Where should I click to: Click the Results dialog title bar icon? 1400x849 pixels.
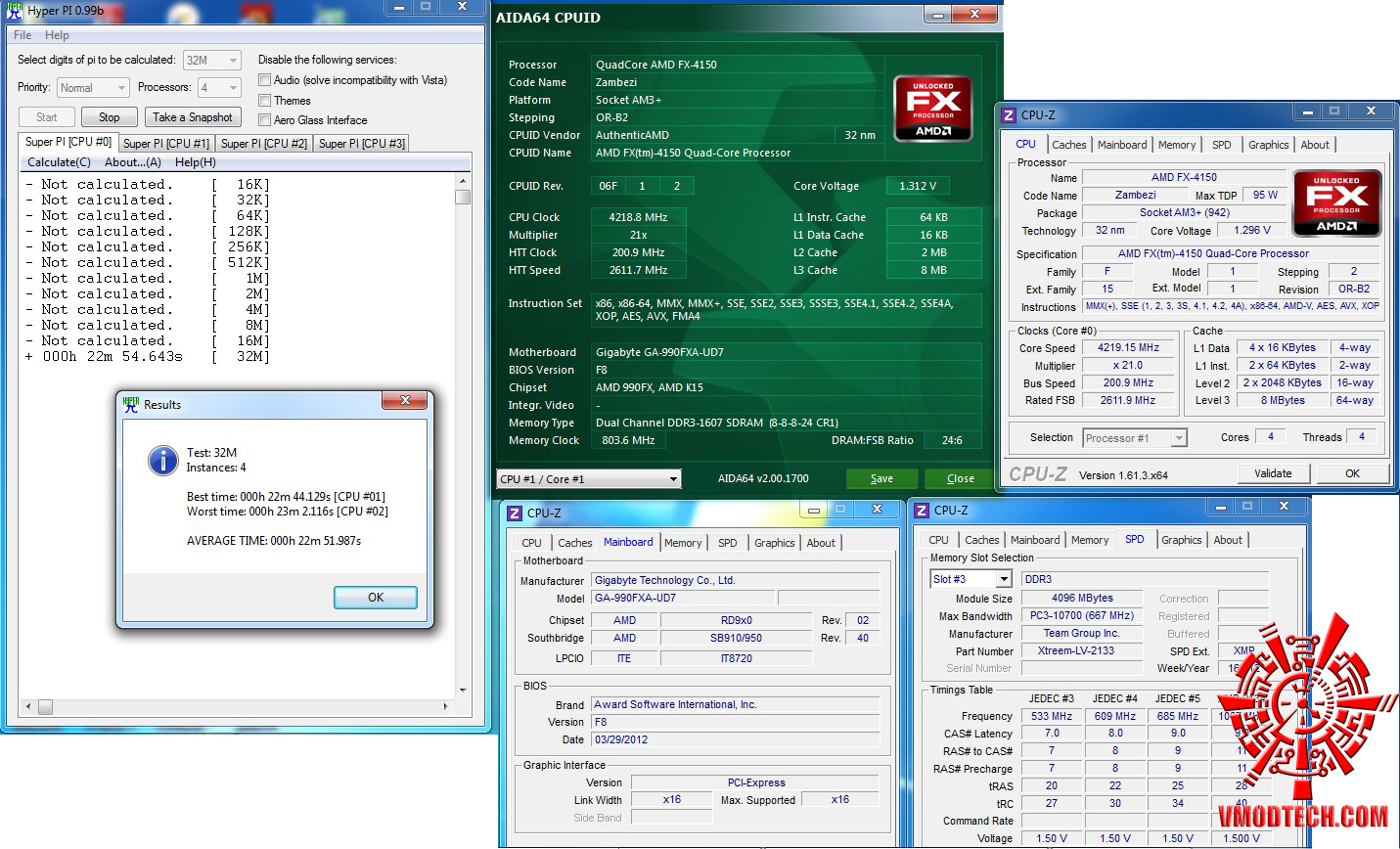(x=131, y=405)
